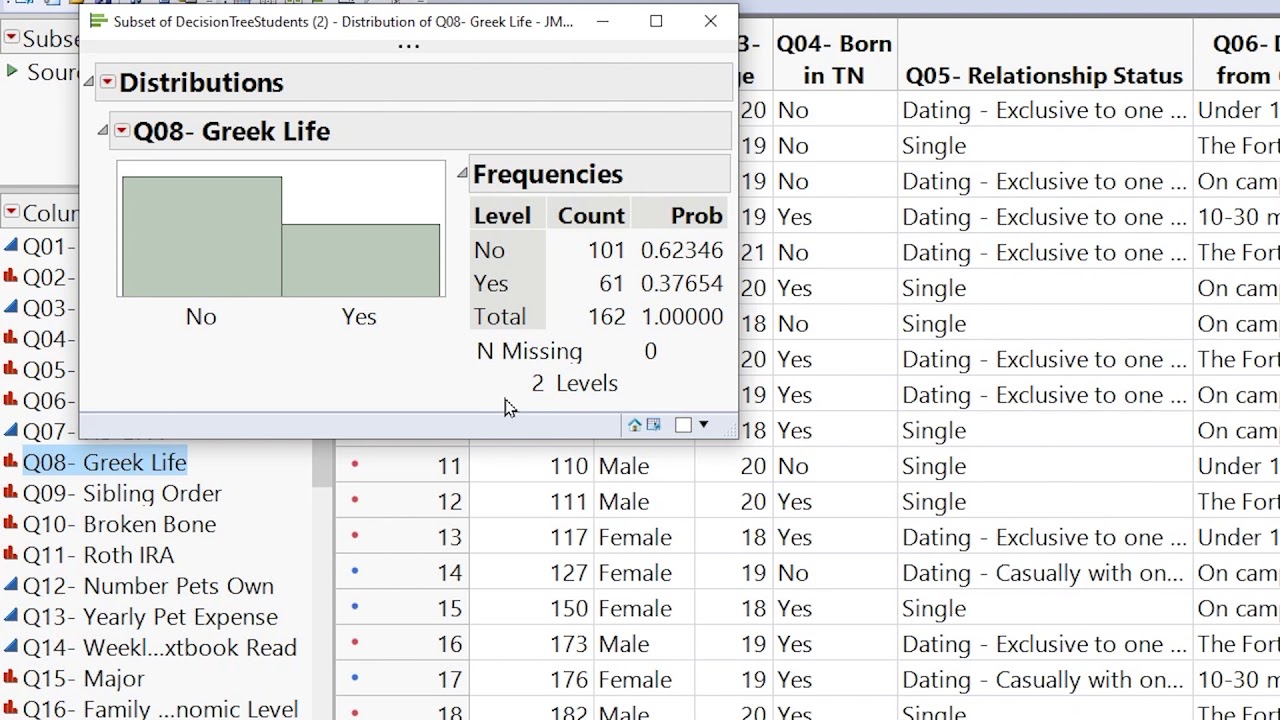The width and height of the screenshot is (1280, 720).
Task: Select the 'No' bar in the histogram
Action: 202,236
